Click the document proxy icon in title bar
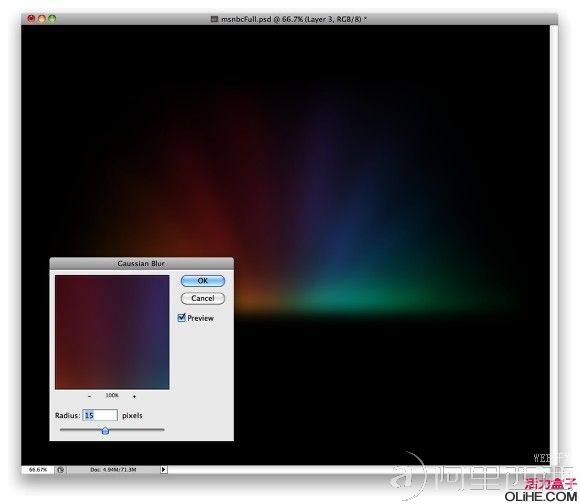This screenshot has height=504, width=580. 214,19
